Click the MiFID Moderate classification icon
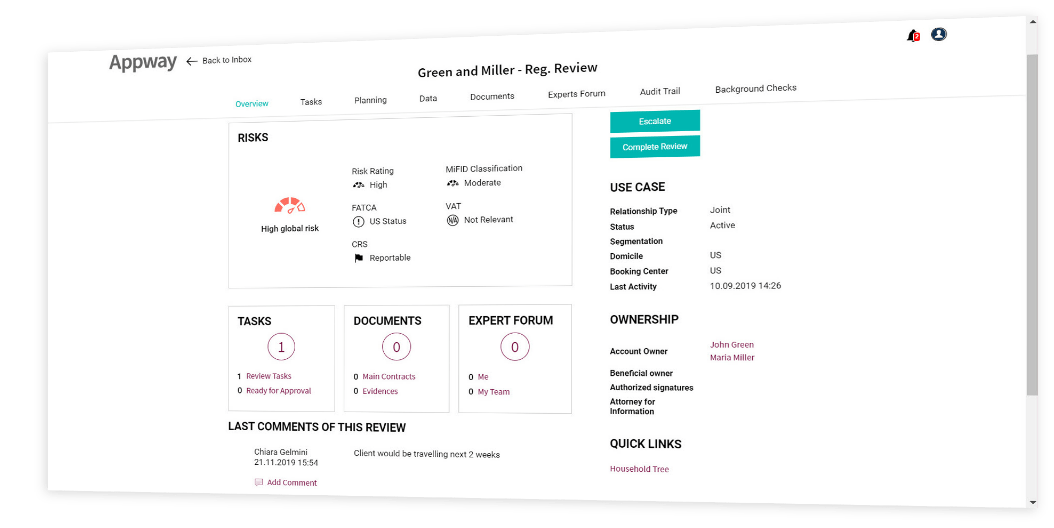 pyautogui.click(x=452, y=183)
